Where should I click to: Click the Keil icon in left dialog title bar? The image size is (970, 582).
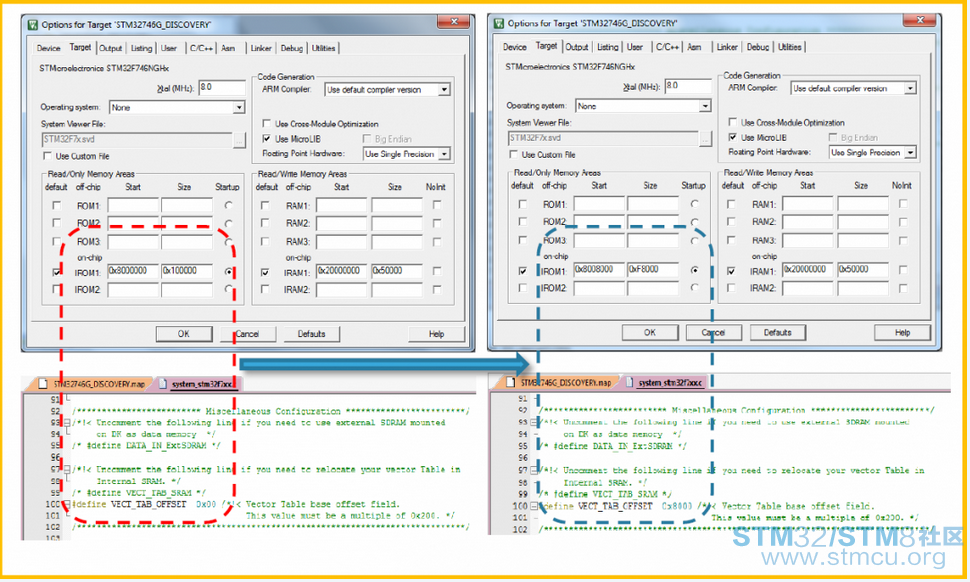pyautogui.click(x=32, y=25)
